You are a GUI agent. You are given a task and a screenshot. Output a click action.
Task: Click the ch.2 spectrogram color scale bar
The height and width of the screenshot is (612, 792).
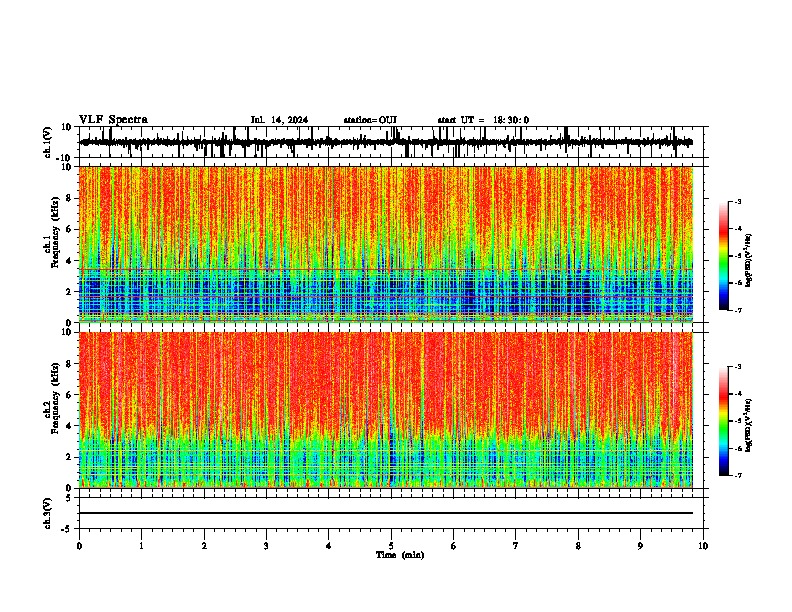[x=724, y=421]
